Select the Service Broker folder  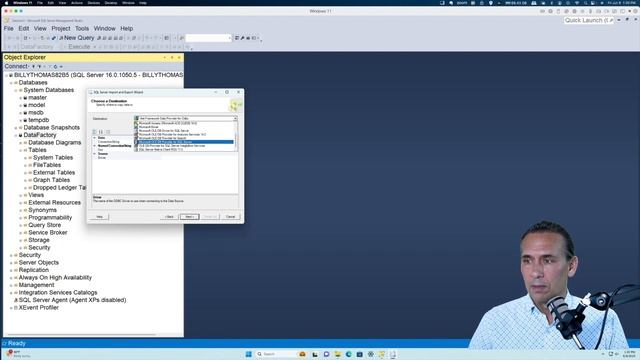48,233
